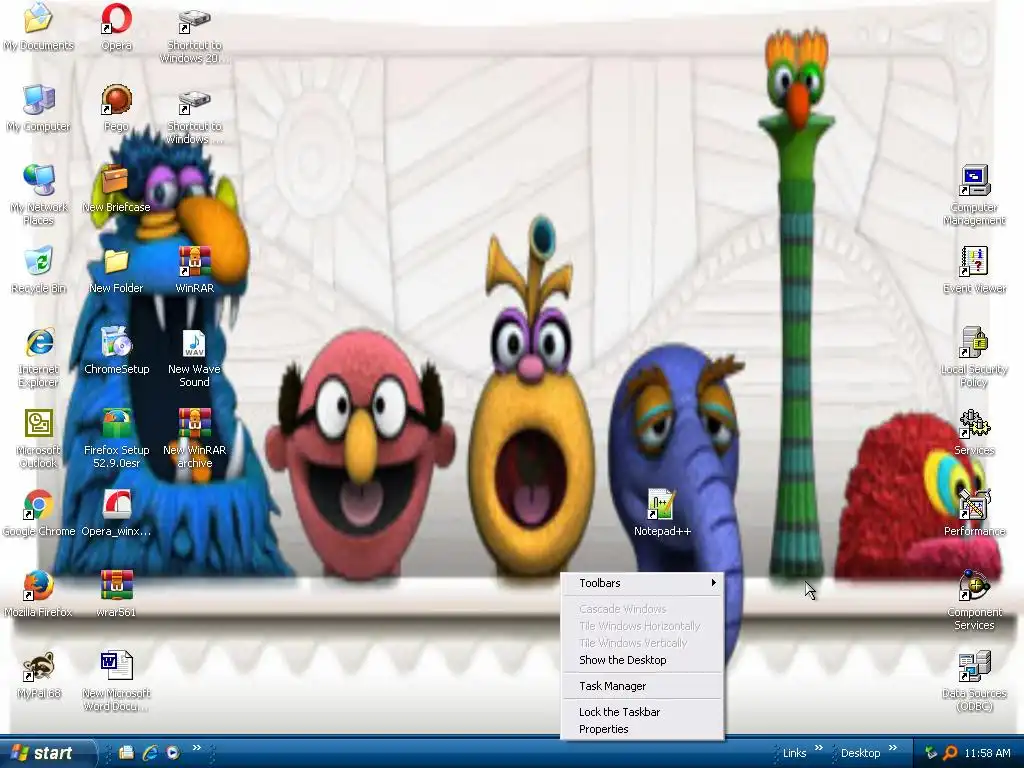Expand the Quick Launch overflow chevron
Image resolution: width=1024 pixels, height=768 pixels.
(196, 748)
